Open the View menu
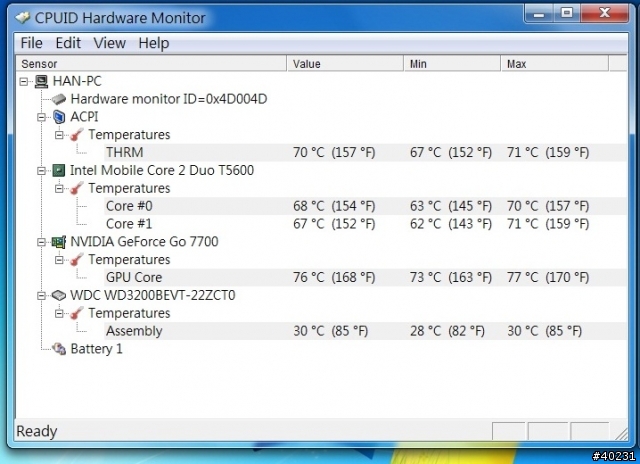This screenshot has height=464, width=640. point(109,43)
